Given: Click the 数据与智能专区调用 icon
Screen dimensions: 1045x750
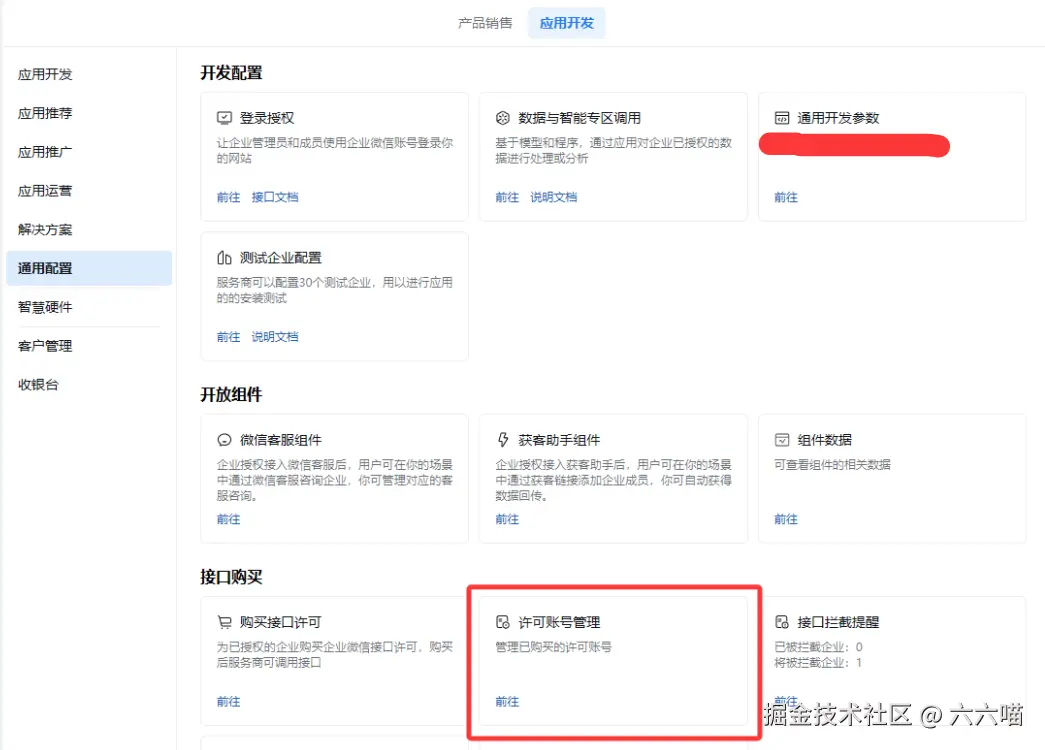Looking at the screenshot, I should [x=503, y=118].
